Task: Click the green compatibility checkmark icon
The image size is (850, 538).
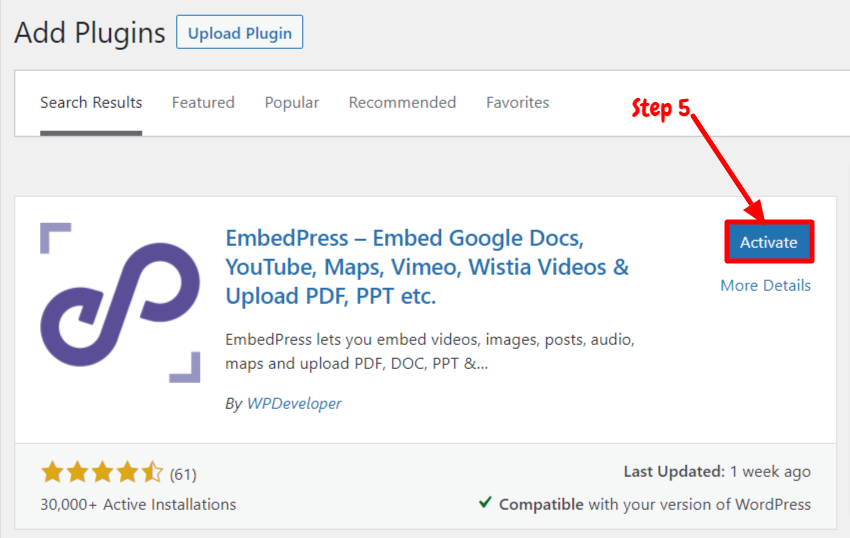Action: (485, 503)
